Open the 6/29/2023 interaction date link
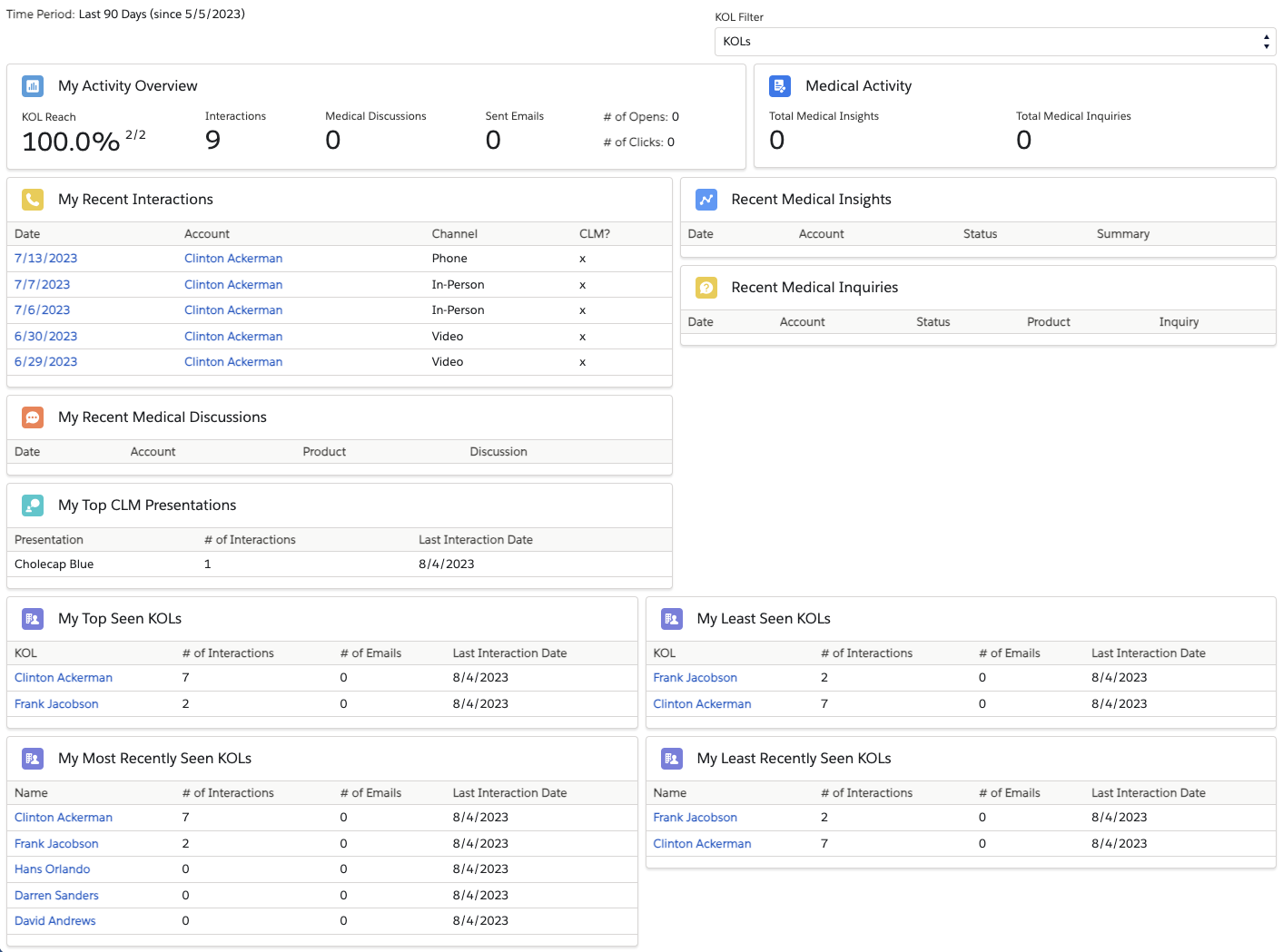Screen dimensions: 1283x952 pos(46,362)
